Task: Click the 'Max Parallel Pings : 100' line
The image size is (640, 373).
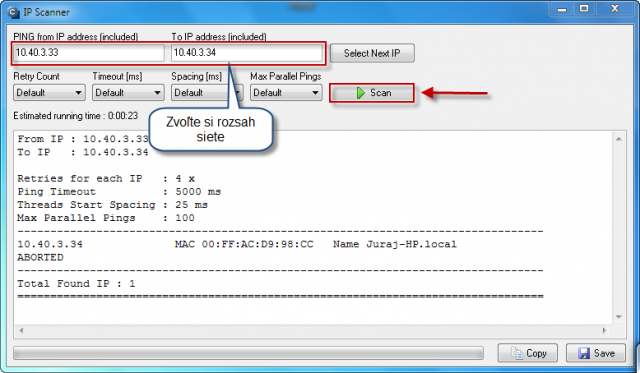Action: click(106, 218)
